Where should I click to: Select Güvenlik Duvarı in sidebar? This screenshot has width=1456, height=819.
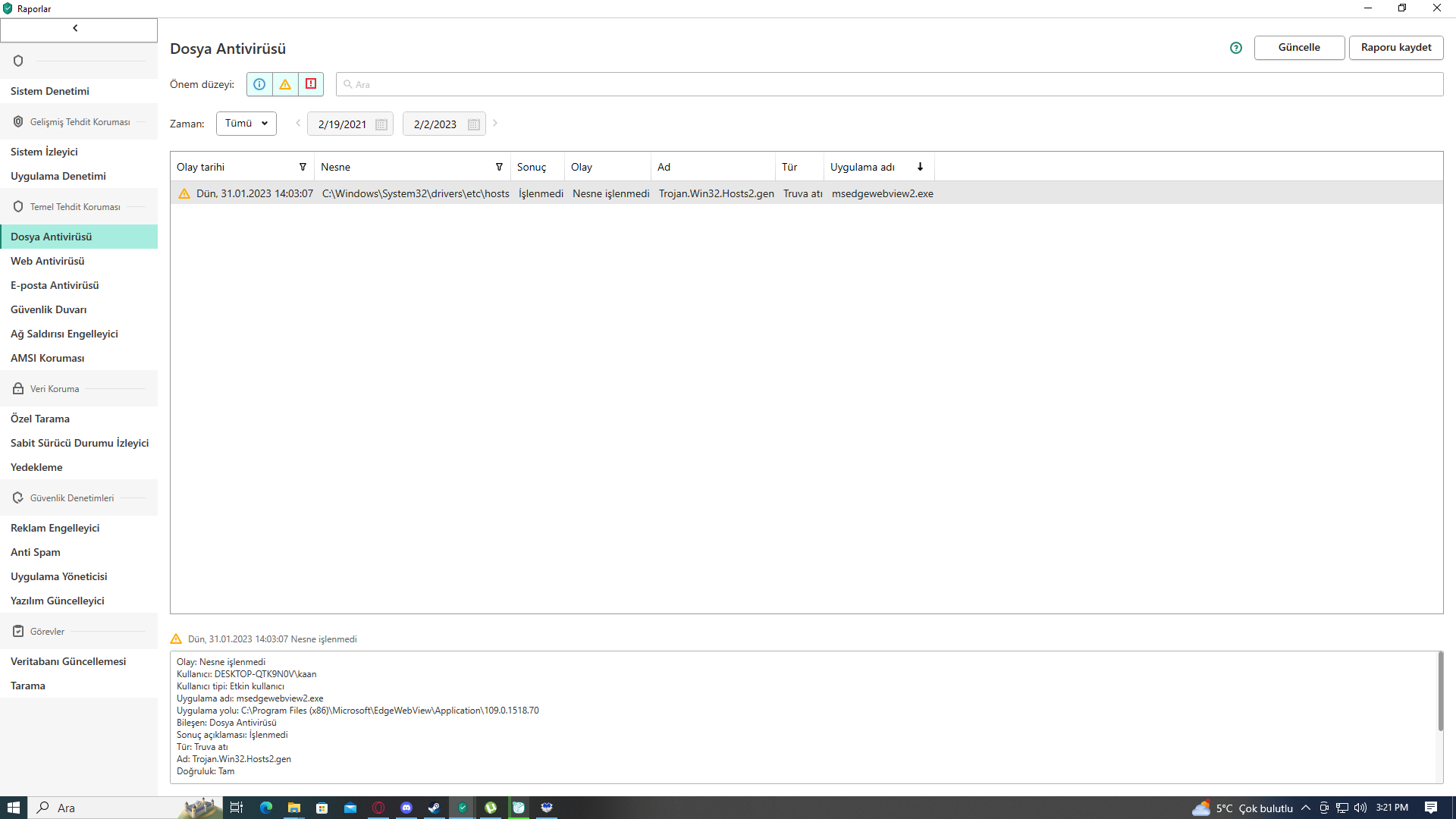49,309
